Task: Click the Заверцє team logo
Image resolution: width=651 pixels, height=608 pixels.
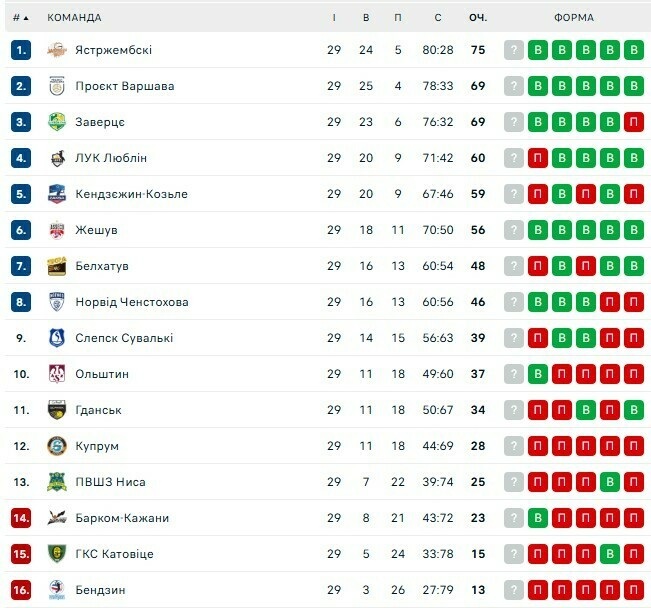Action: 57,122
